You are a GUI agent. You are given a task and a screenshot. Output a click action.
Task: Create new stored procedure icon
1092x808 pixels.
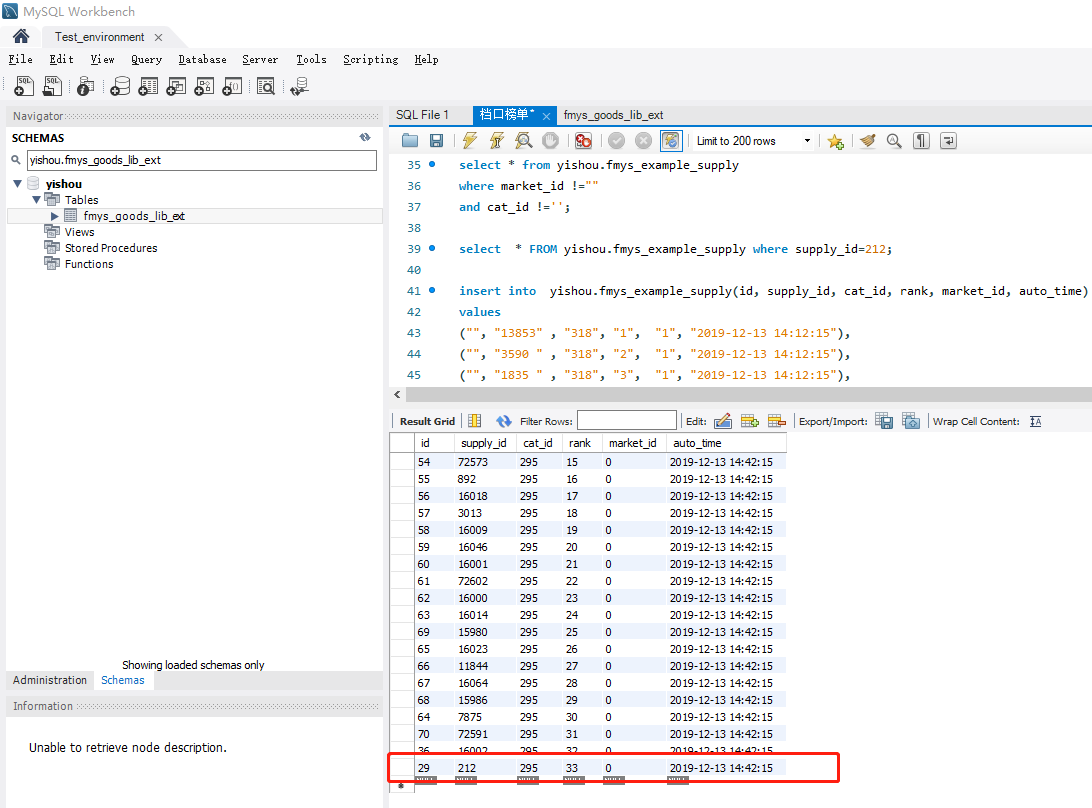point(204,86)
